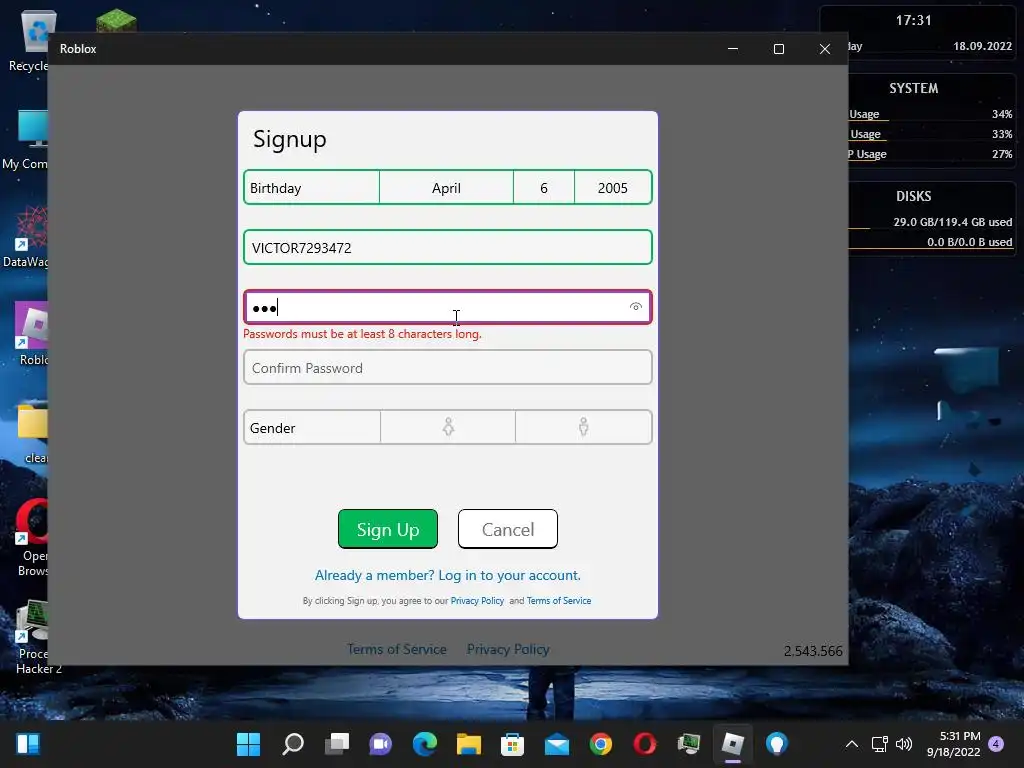Open the Widgets icon at taskbar left
1024x768 pixels.
pos(28,744)
